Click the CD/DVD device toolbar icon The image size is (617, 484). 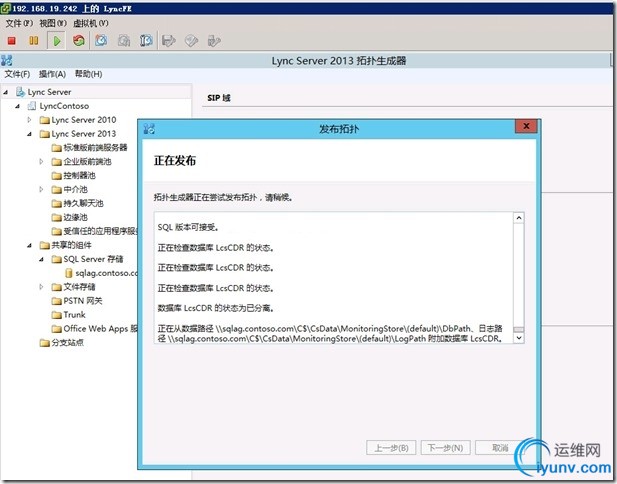191,41
